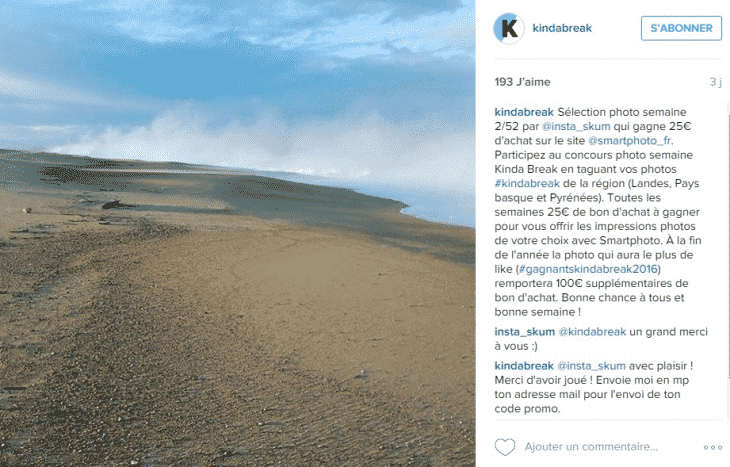The width and height of the screenshot is (730, 467).
Task: Click the caption text Sélection photo semaine
Action: click(622, 112)
